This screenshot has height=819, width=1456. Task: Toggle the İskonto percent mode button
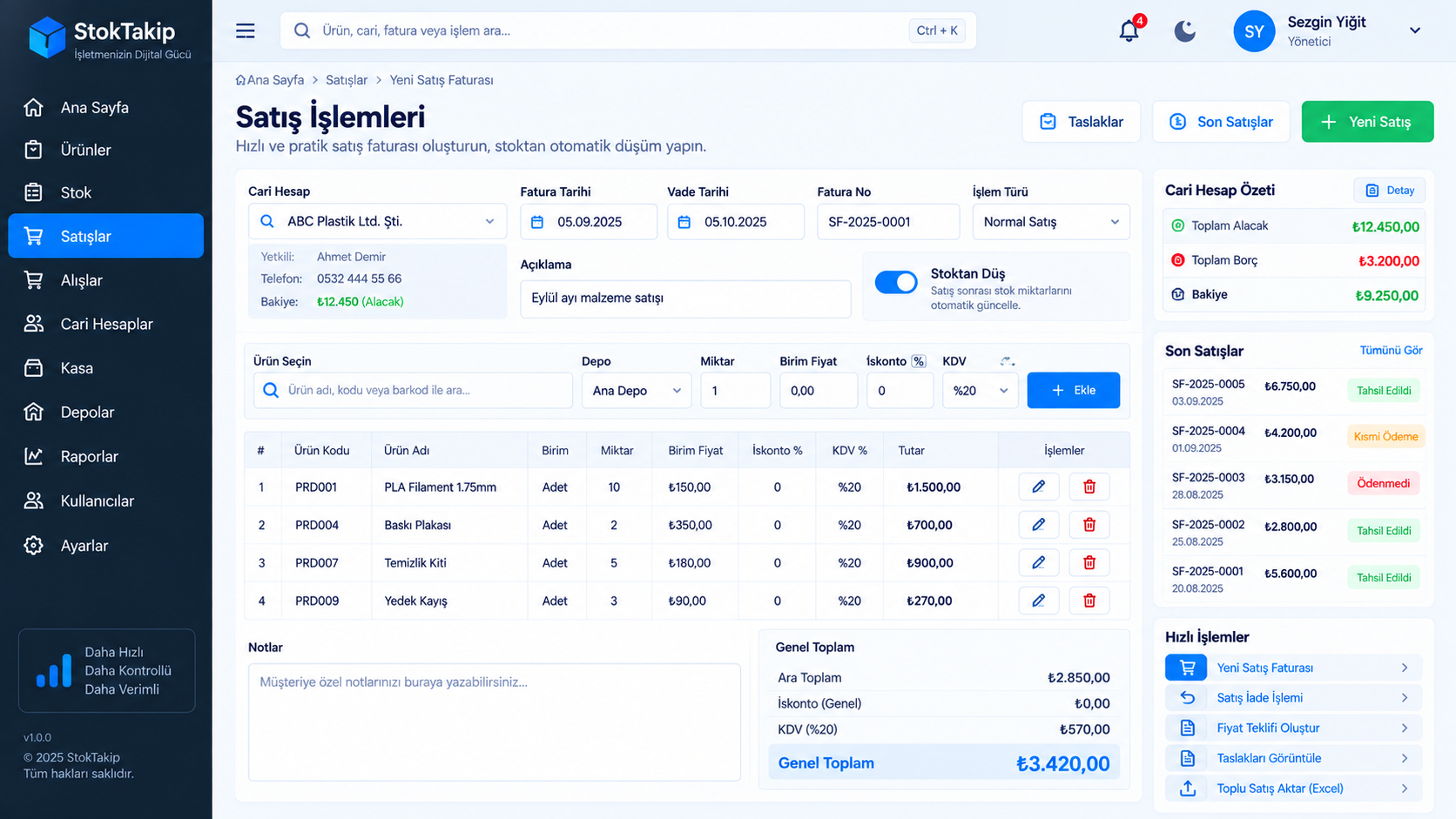[x=918, y=361]
